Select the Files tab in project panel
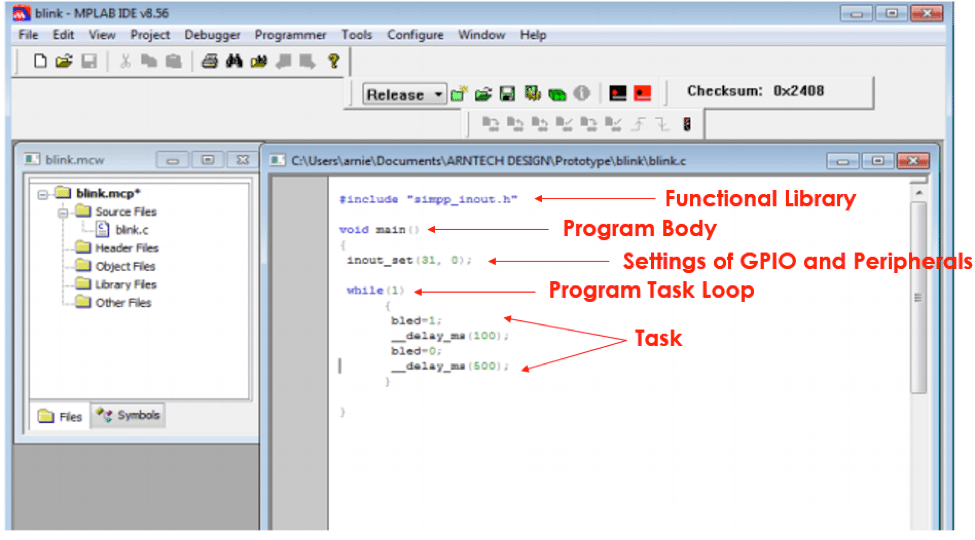This screenshot has width=975, height=540. pyautogui.click(x=60, y=416)
